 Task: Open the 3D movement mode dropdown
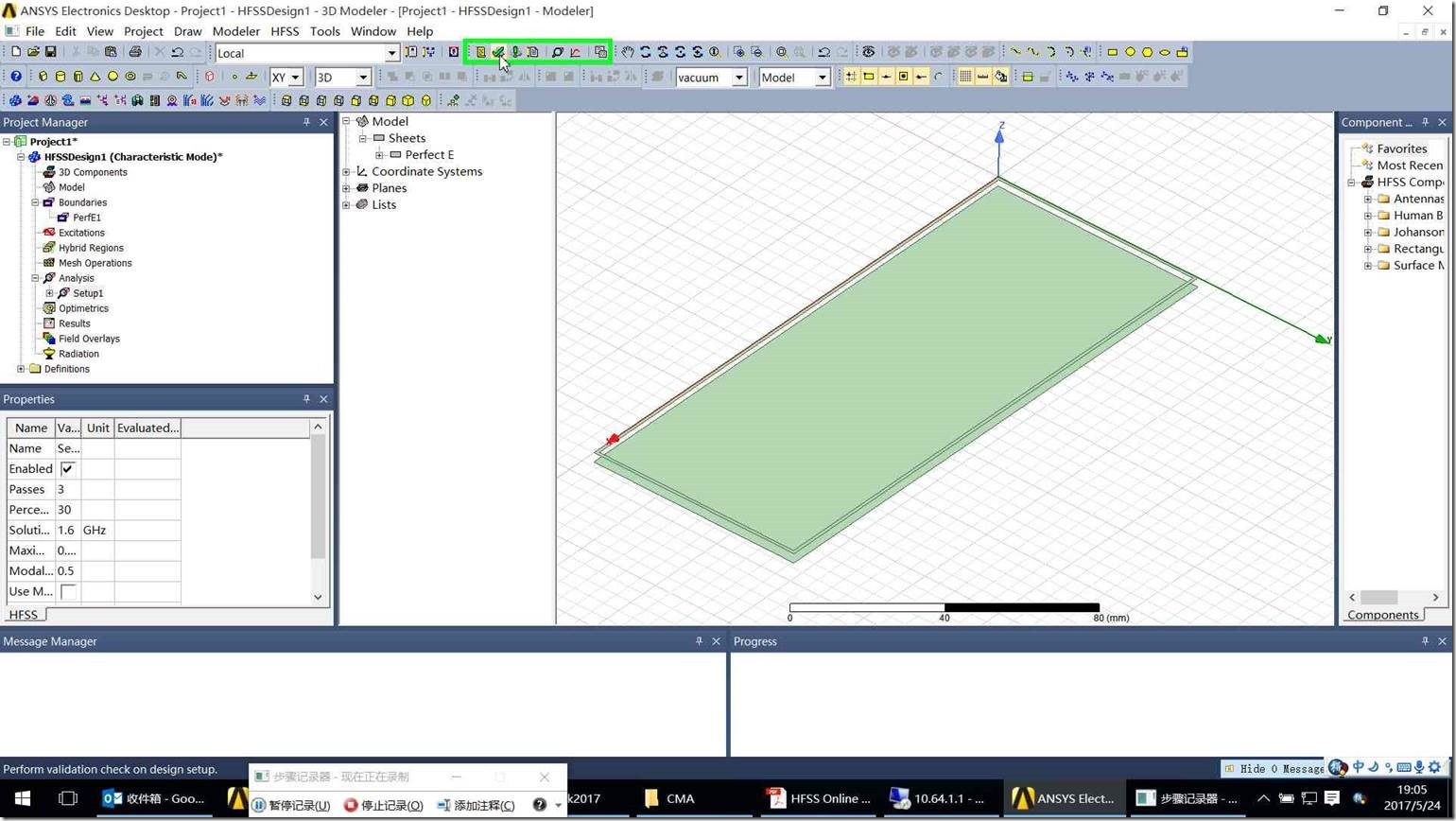(363, 78)
